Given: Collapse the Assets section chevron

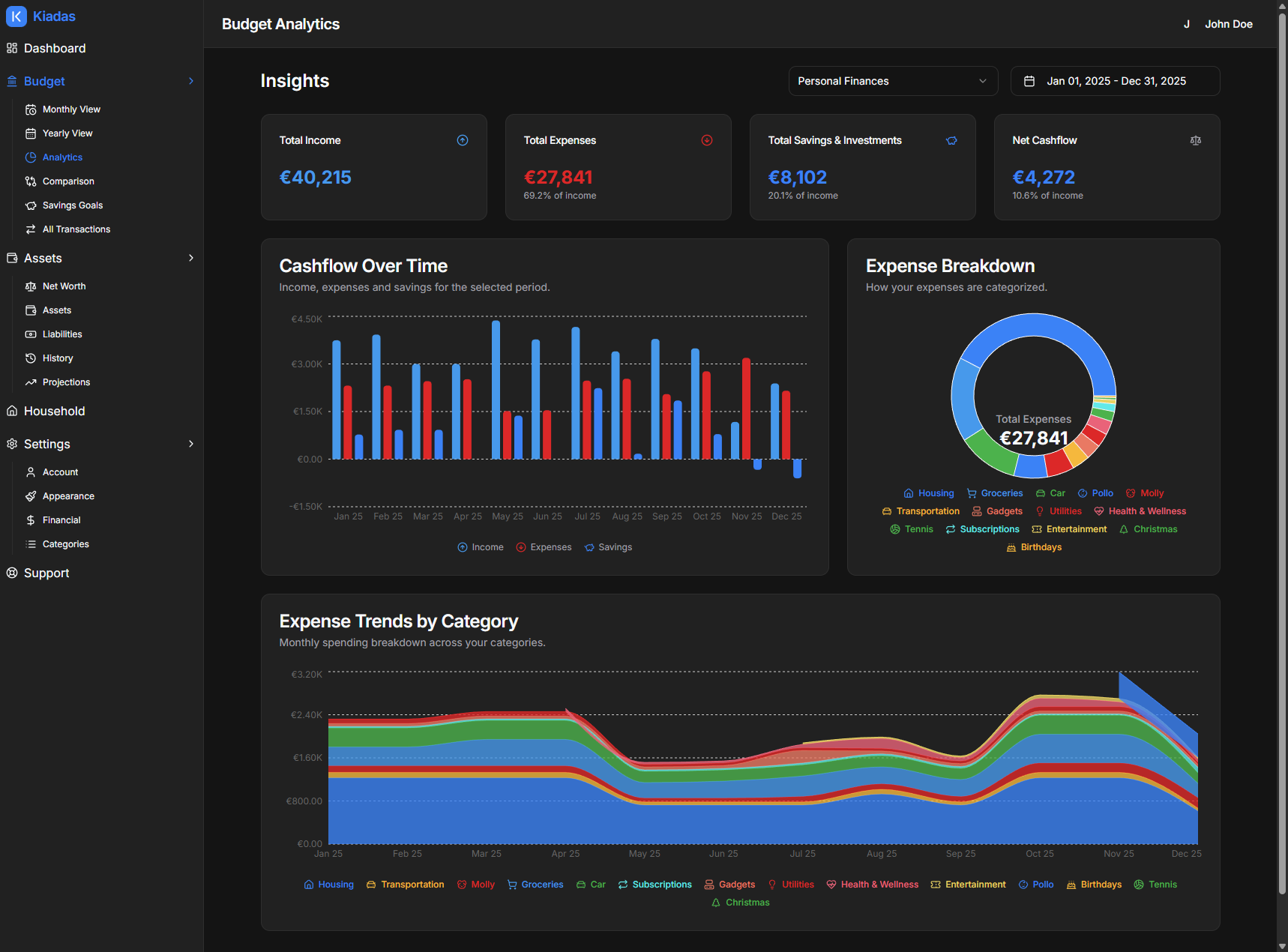Looking at the screenshot, I should coord(191,258).
